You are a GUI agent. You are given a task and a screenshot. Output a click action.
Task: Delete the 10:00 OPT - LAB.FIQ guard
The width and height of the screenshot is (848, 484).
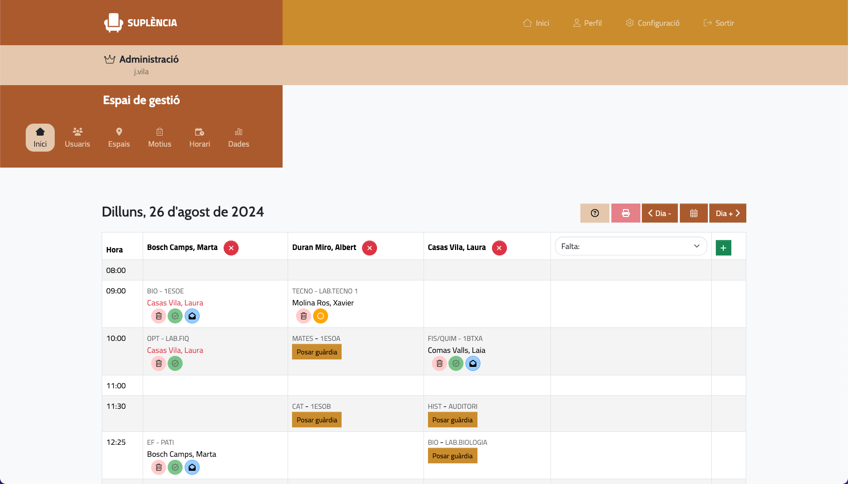point(158,363)
